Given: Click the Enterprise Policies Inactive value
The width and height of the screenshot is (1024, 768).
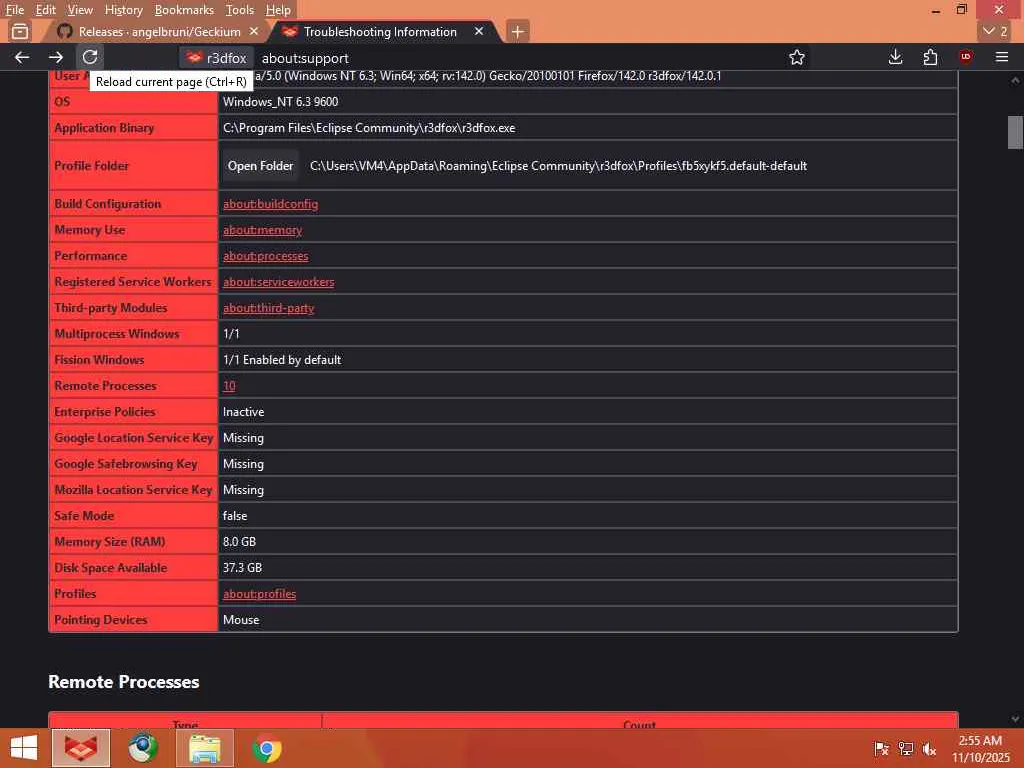Looking at the screenshot, I should (244, 412).
